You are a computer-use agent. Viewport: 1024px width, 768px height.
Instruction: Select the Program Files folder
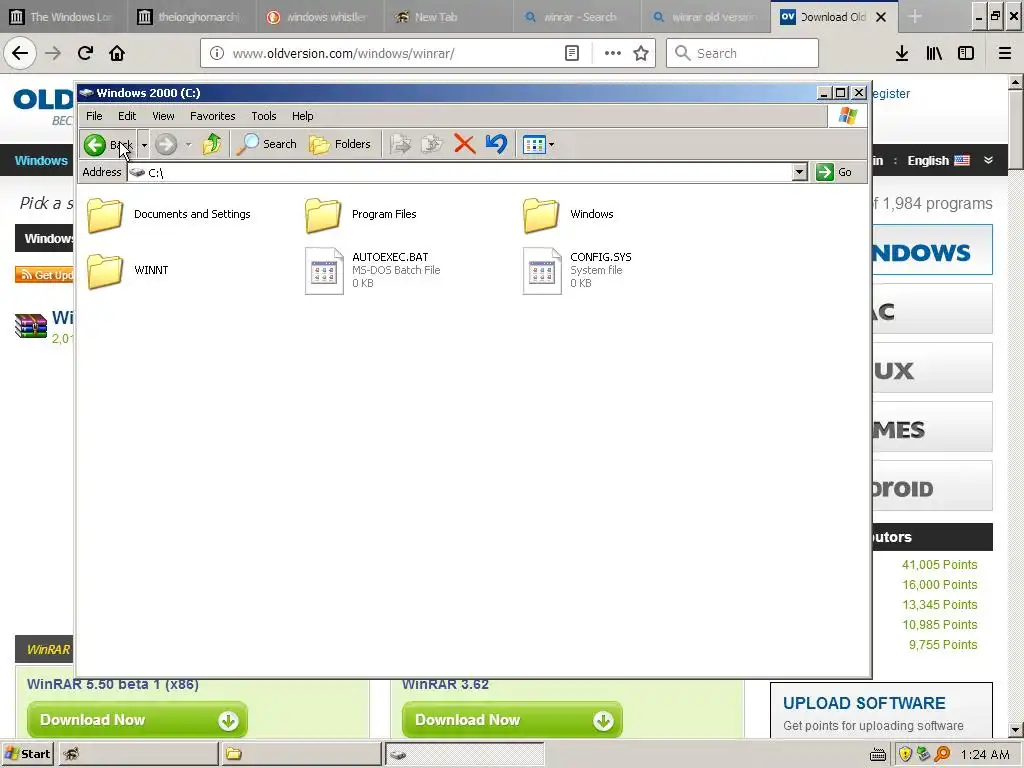361,214
